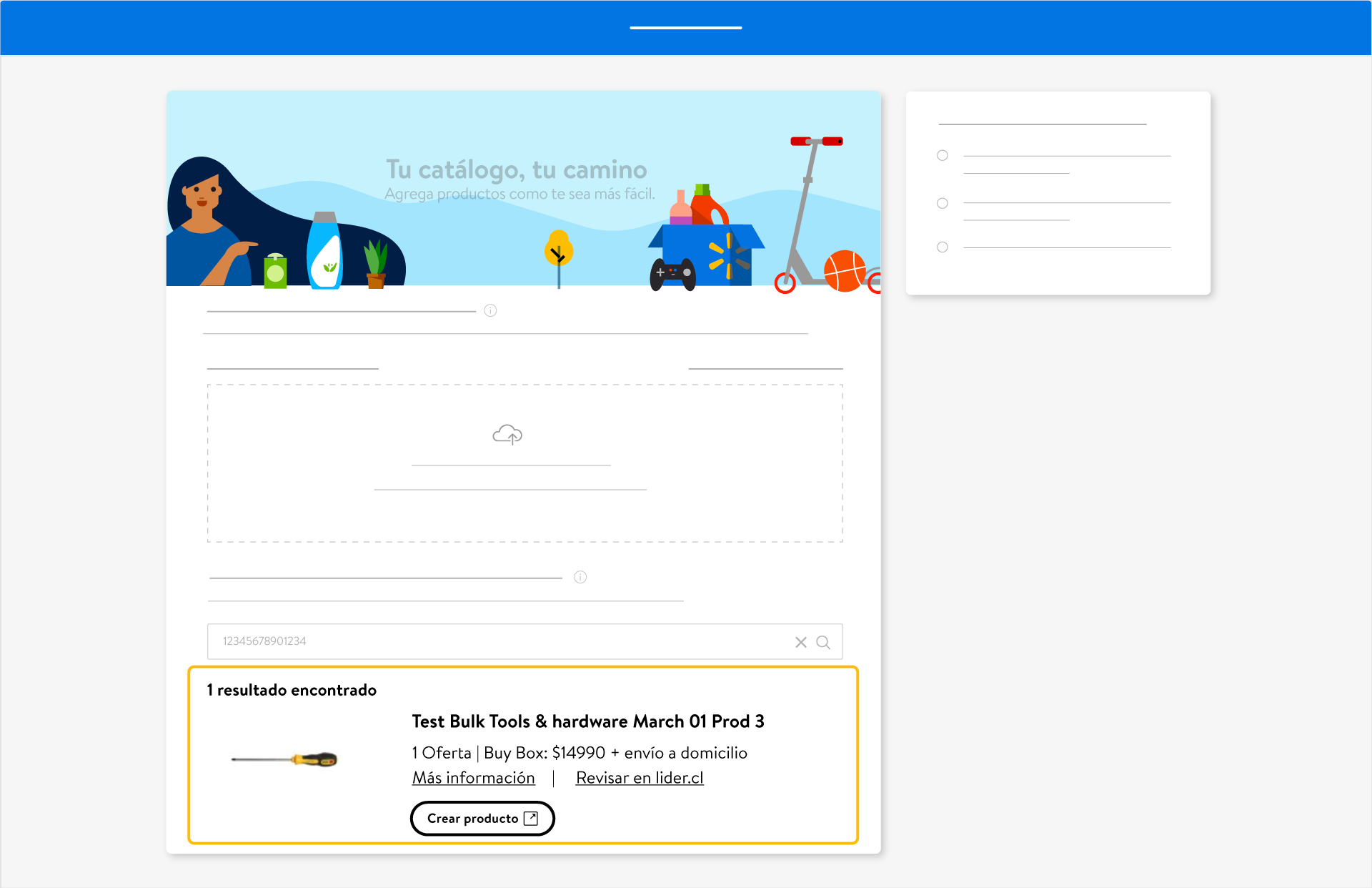Clear the search field with the X icon
The width and height of the screenshot is (1372, 888).
801,642
